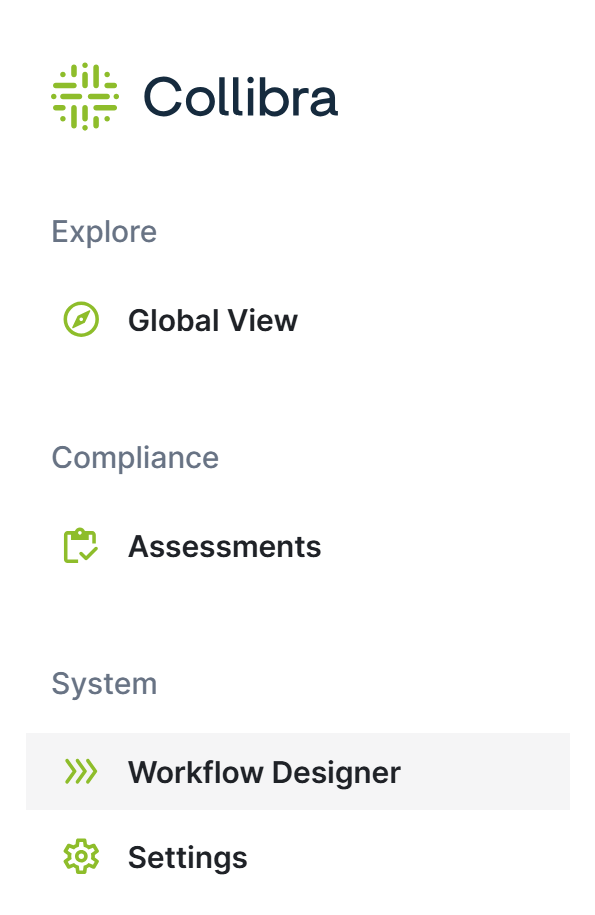595x915 pixels.
Task: Click the word Designer in the highlighted item
Action: click(336, 774)
